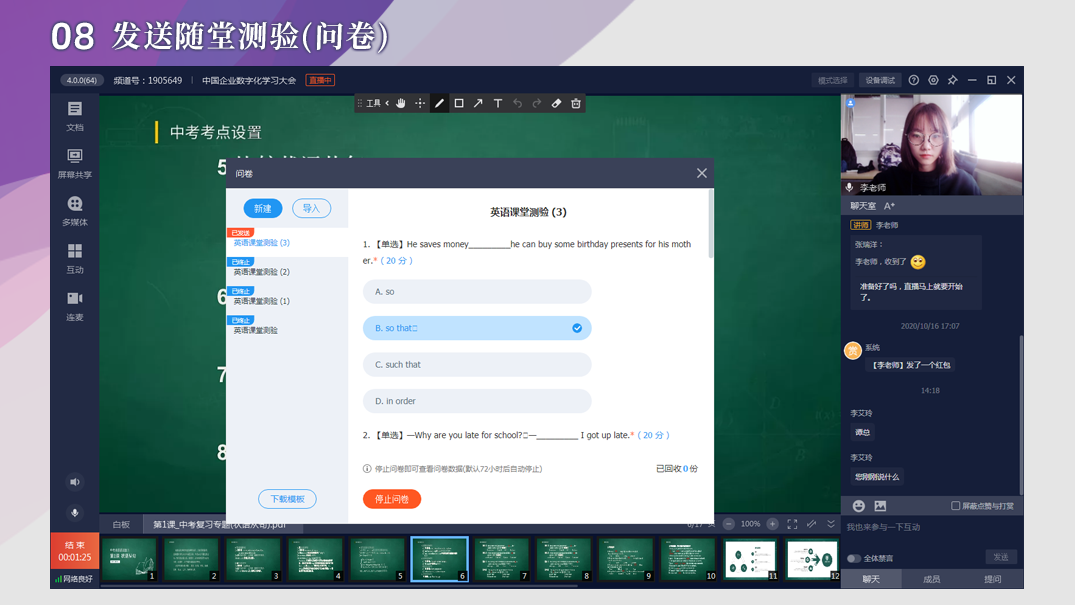
Task: Select answer option A. so
Action: coord(477,292)
